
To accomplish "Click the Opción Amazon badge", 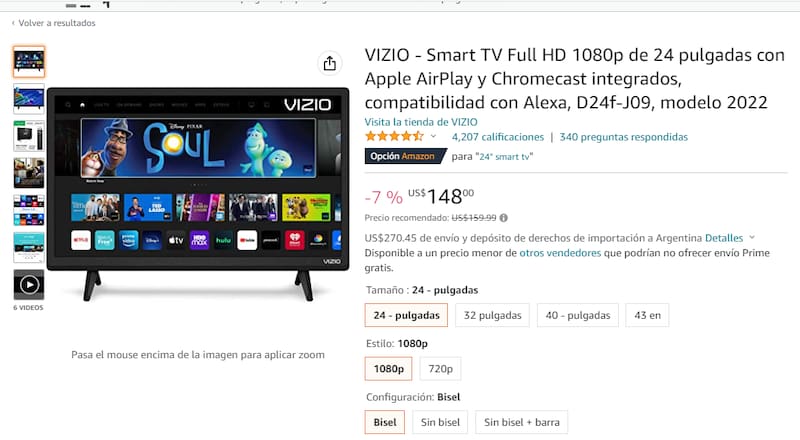I will coord(405,156).
